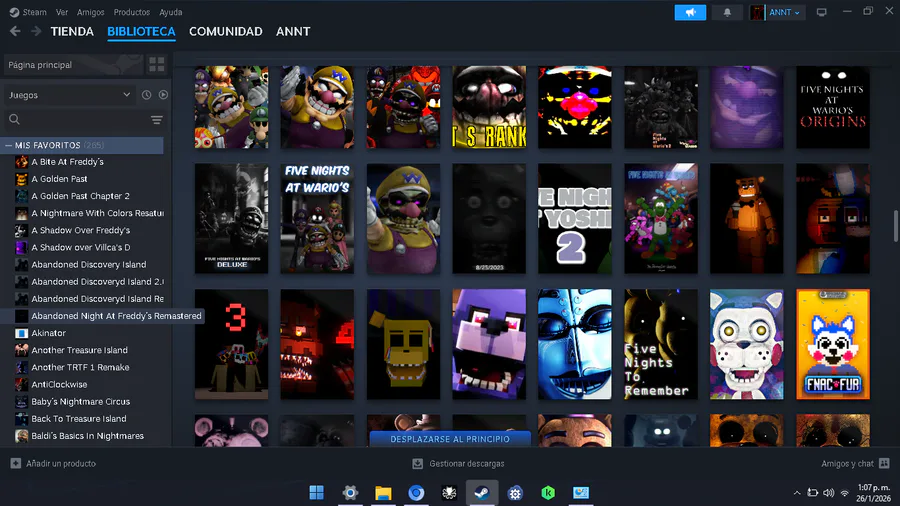Click DESPLAZARSE AL PRINCIPIO button
Screen dimensions: 900x506
point(450,439)
